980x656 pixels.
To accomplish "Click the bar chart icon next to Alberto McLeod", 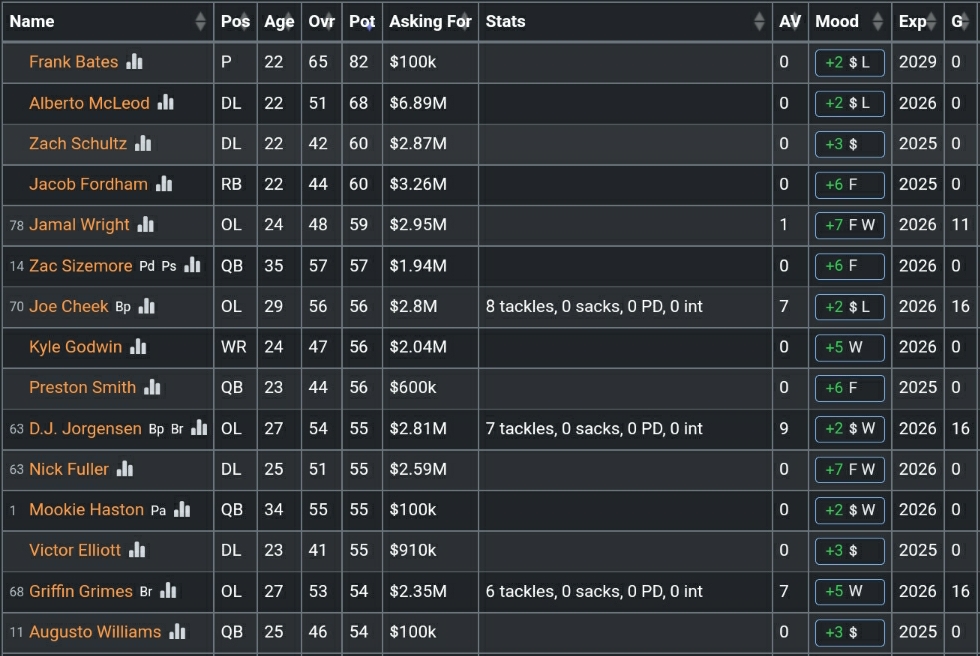I will coord(166,103).
